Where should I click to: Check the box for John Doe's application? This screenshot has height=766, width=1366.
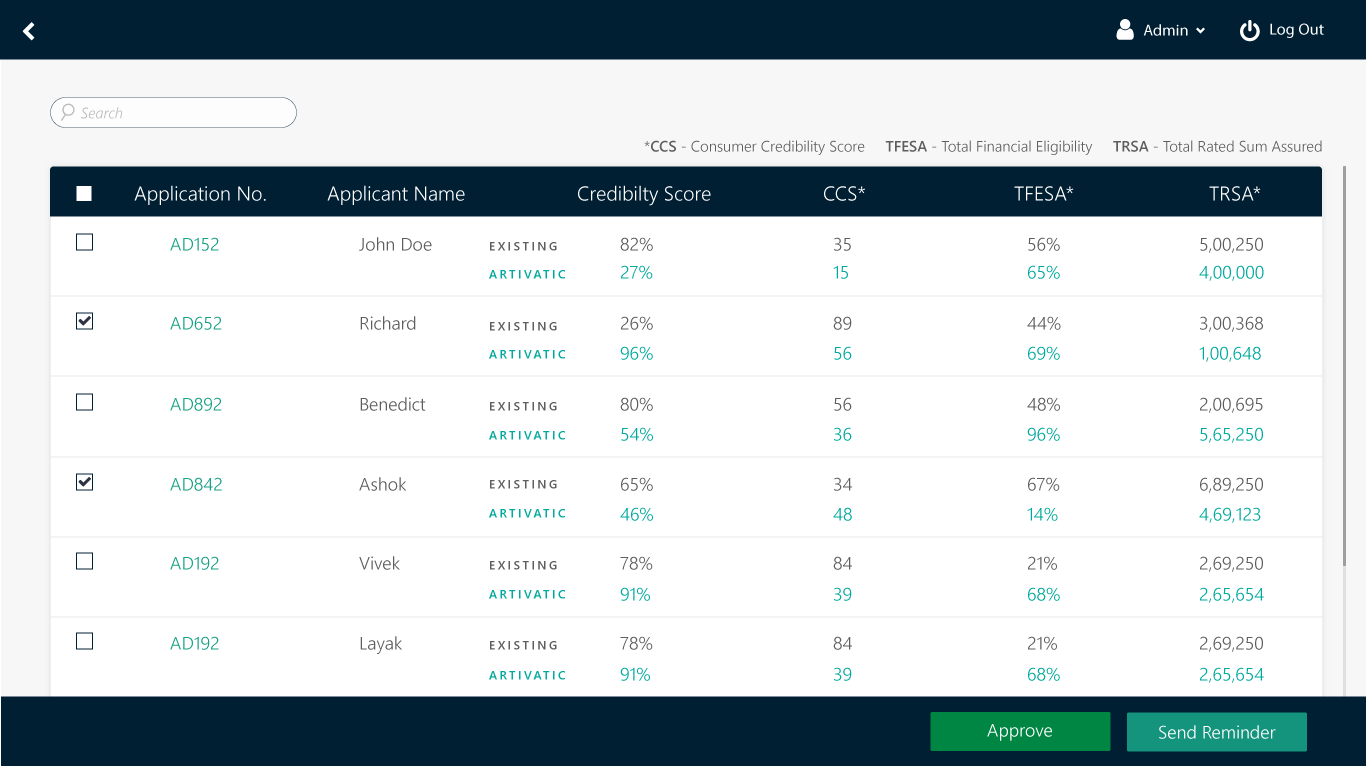tap(85, 242)
